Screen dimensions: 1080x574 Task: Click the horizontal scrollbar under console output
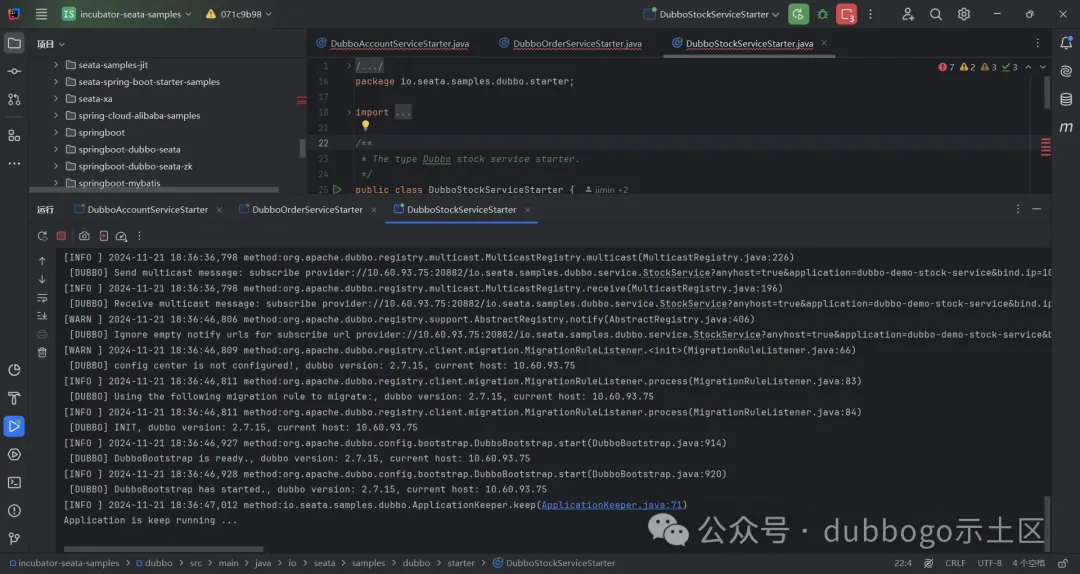160,549
